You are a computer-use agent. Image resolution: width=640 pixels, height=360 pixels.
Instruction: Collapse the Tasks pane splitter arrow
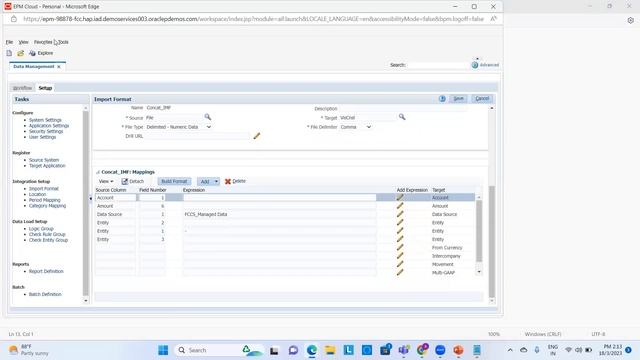tap(91, 199)
